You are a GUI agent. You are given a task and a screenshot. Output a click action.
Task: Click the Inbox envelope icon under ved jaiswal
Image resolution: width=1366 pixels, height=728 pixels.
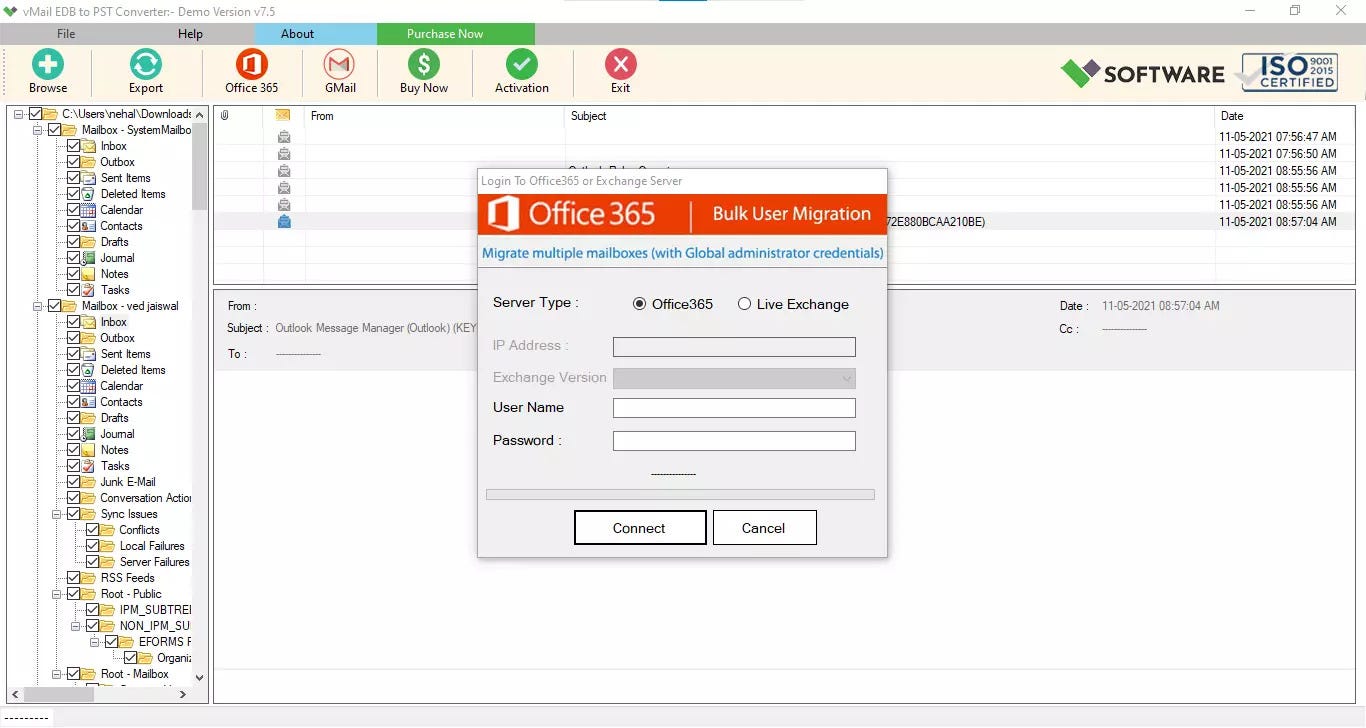(89, 322)
